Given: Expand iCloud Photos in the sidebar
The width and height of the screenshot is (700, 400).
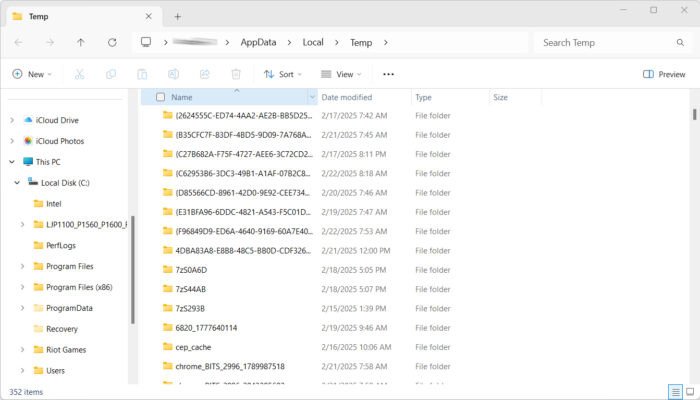Looking at the screenshot, I should pyautogui.click(x=12, y=141).
